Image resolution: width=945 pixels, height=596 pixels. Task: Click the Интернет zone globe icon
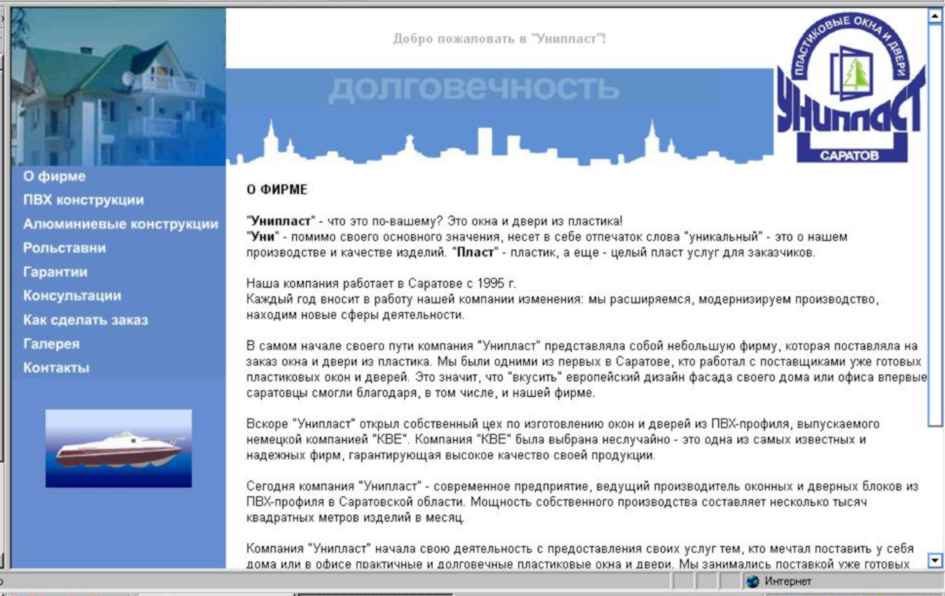753,582
